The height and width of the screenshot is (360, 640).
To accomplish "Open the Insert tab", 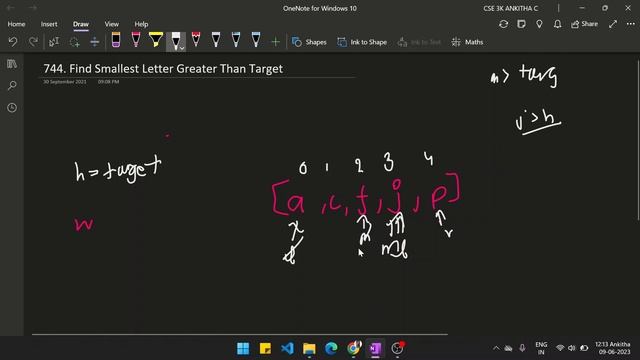I will pos(49,24).
